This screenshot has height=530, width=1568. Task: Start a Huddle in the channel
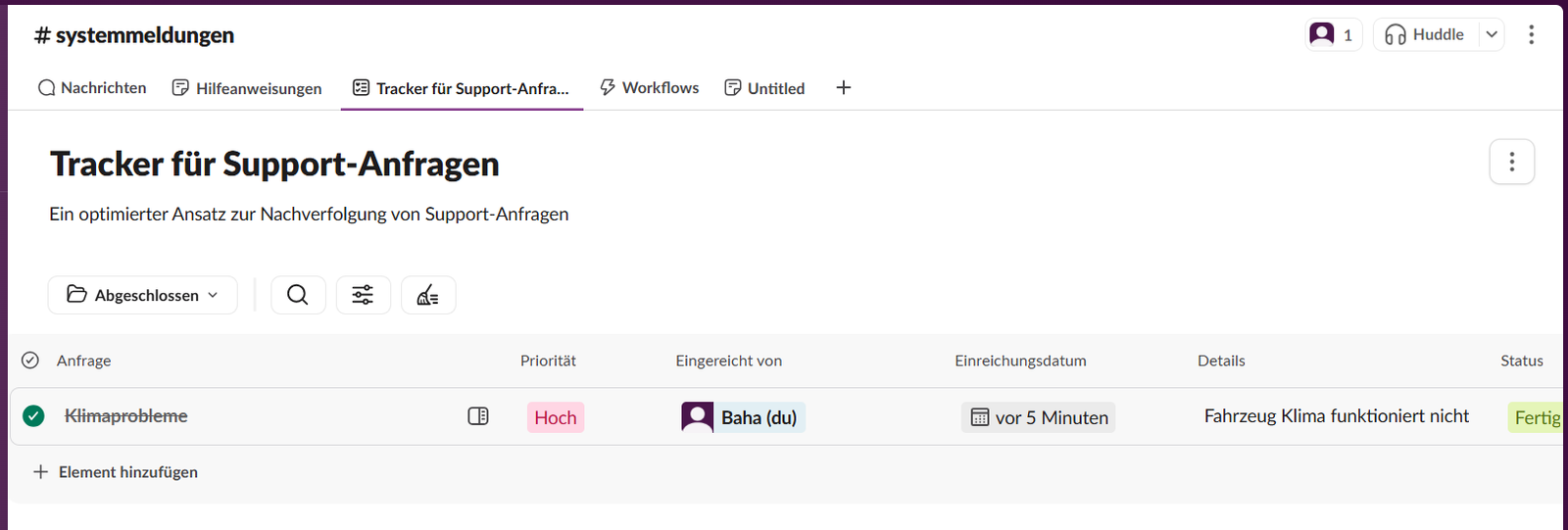pos(1425,34)
